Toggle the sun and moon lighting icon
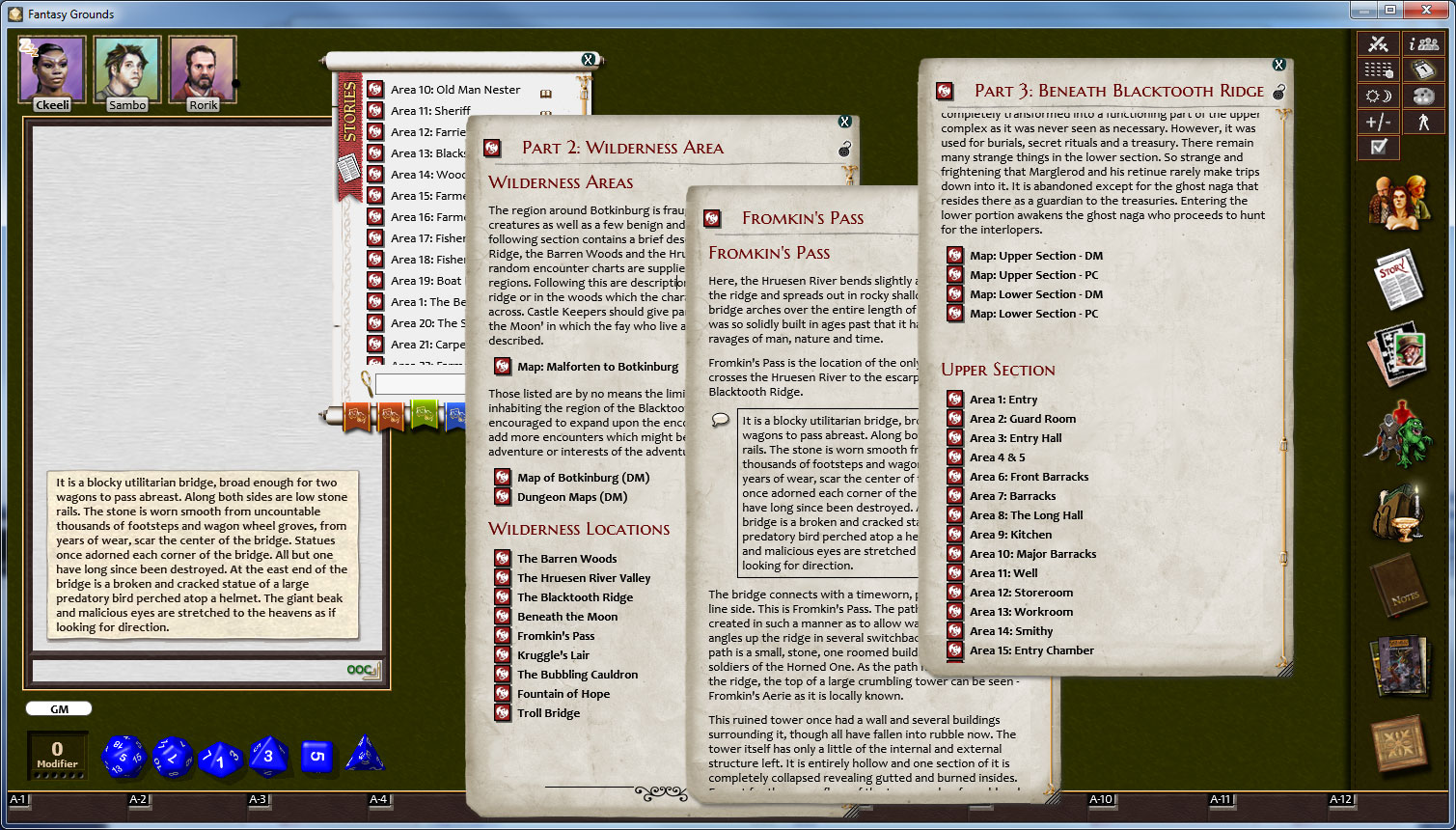 pos(1378,97)
